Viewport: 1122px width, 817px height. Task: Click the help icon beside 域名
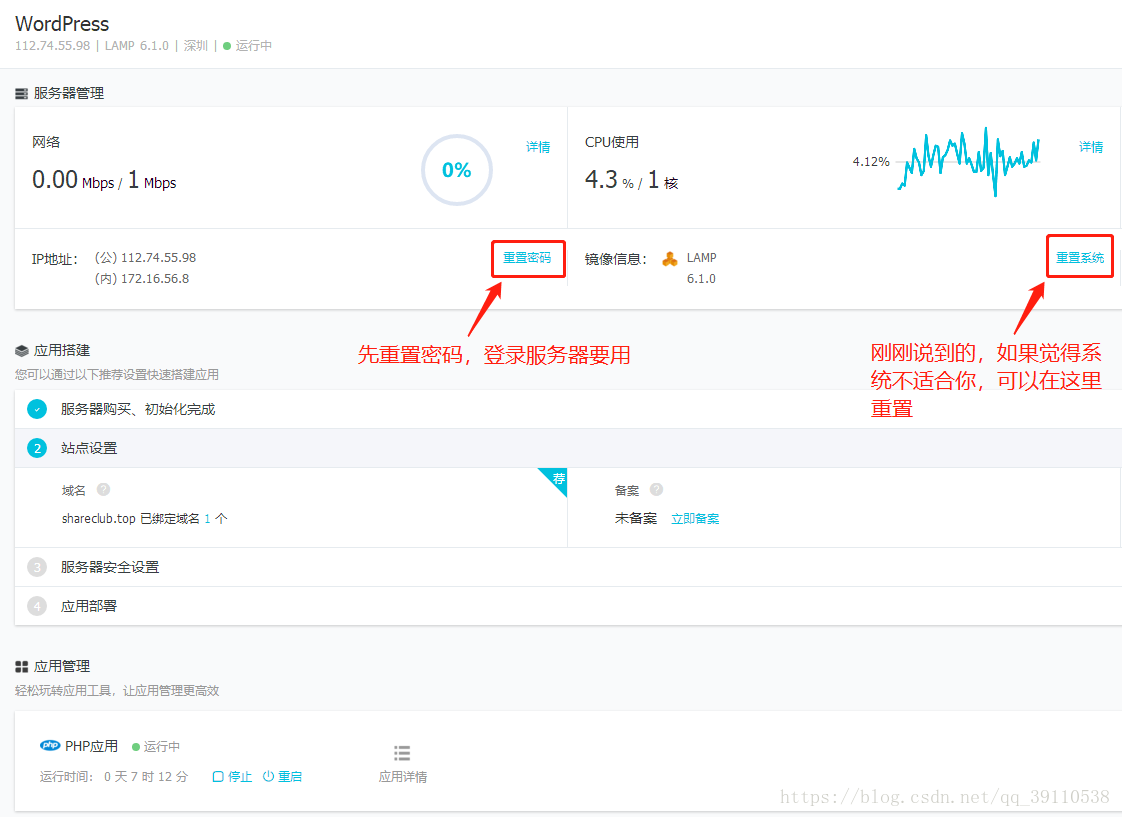(x=103, y=490)
